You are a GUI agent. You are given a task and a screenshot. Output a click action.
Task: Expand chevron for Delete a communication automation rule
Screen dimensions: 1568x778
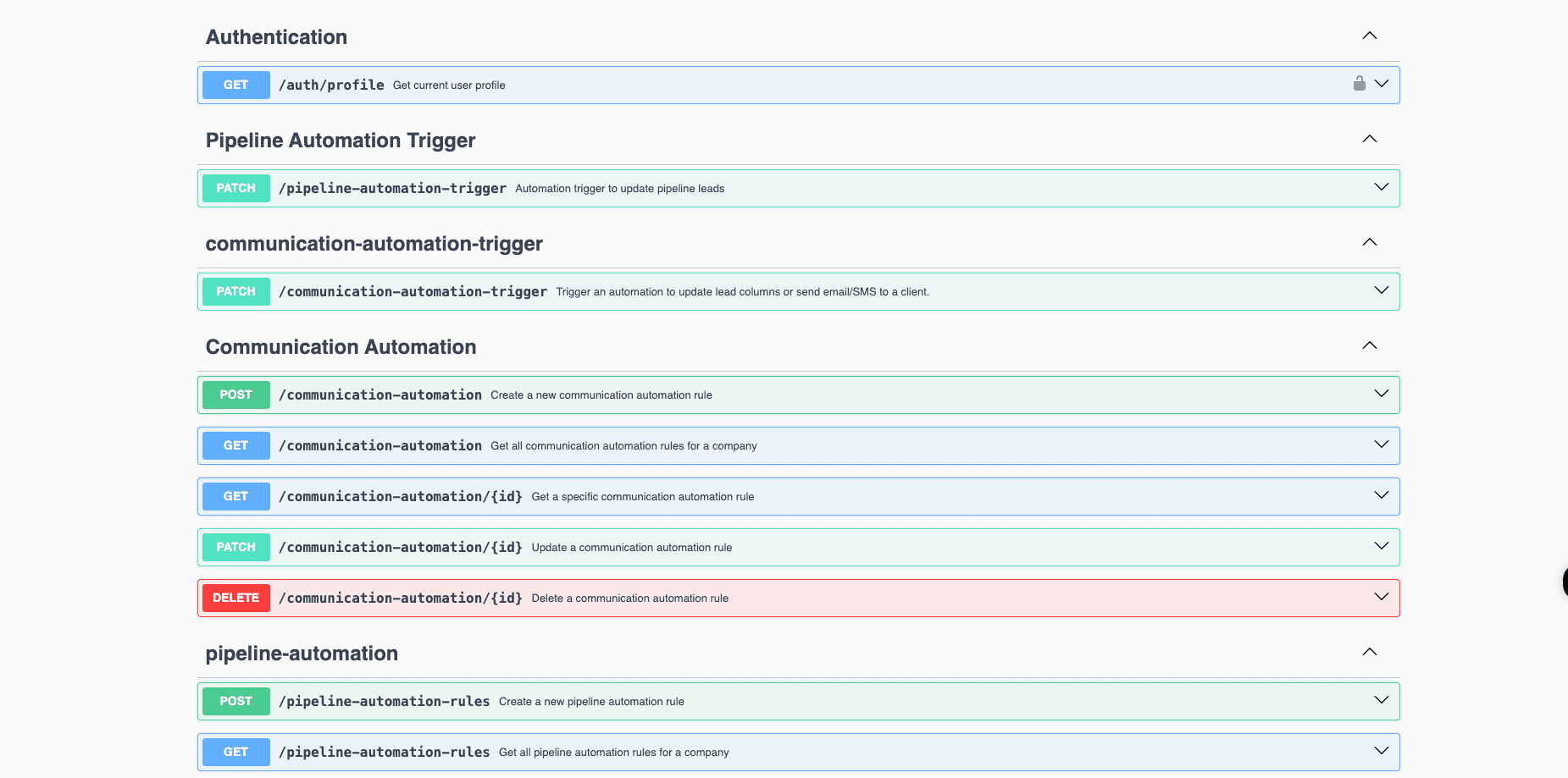[1382, 597]
